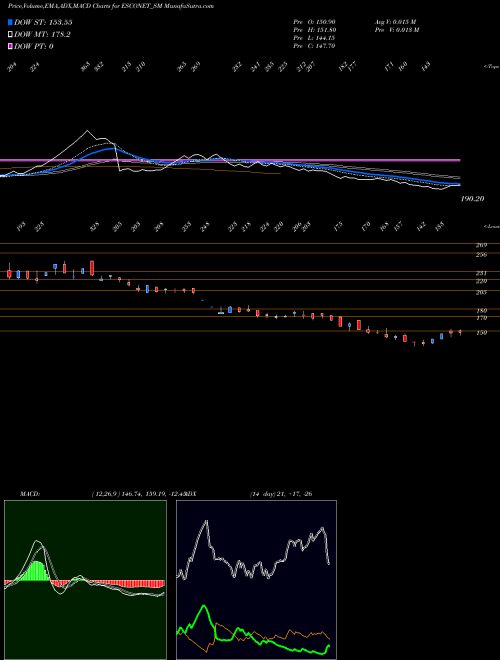Select the 'DOW PT: 0' legend text
The height and width of the screenshot is (660, 500).
coord(34,46)
